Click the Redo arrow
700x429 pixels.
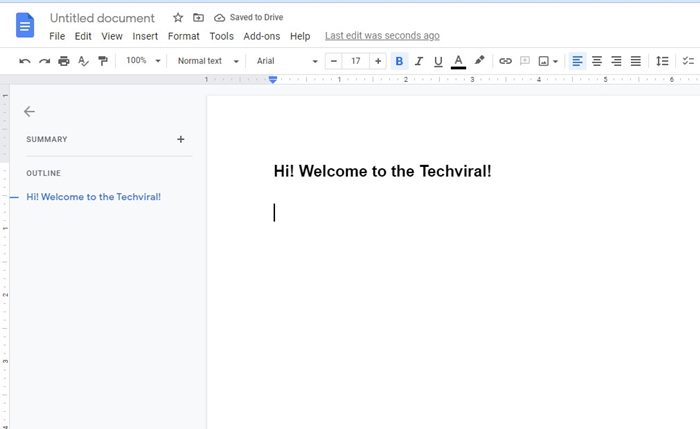pyautogui.click(x=44, y=61)
